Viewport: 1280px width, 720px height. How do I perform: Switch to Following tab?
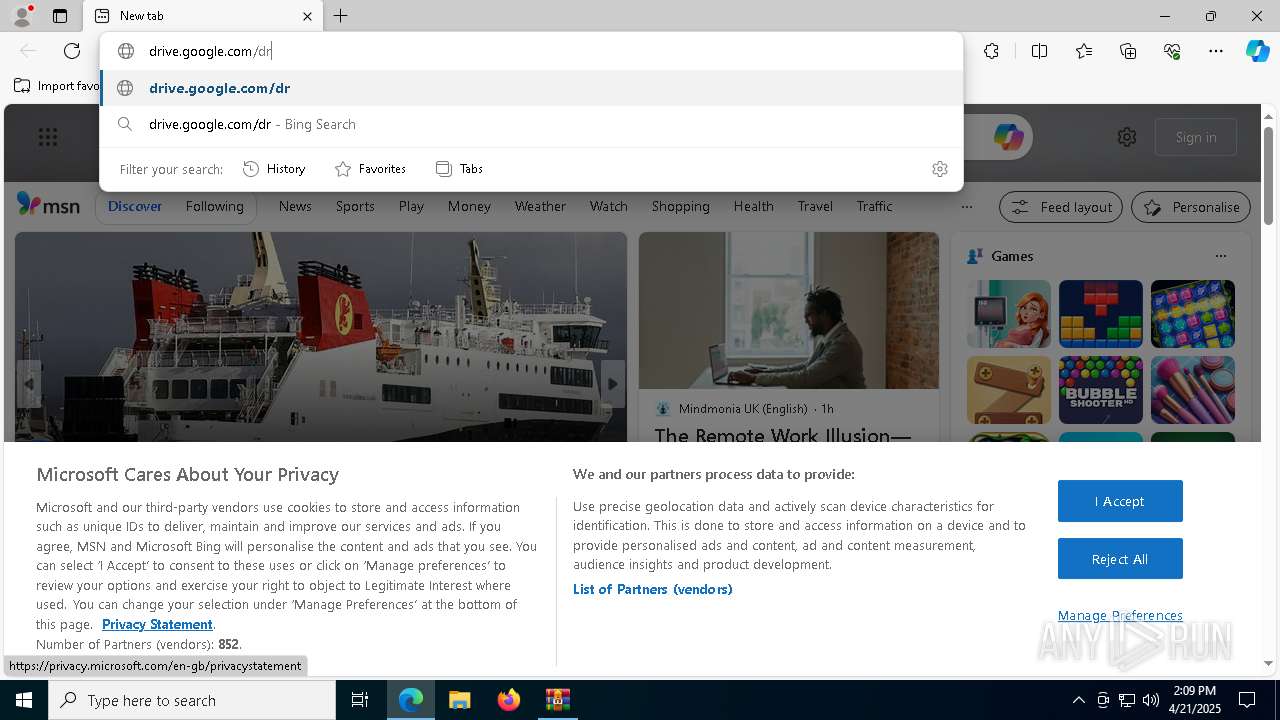point(214,206)
